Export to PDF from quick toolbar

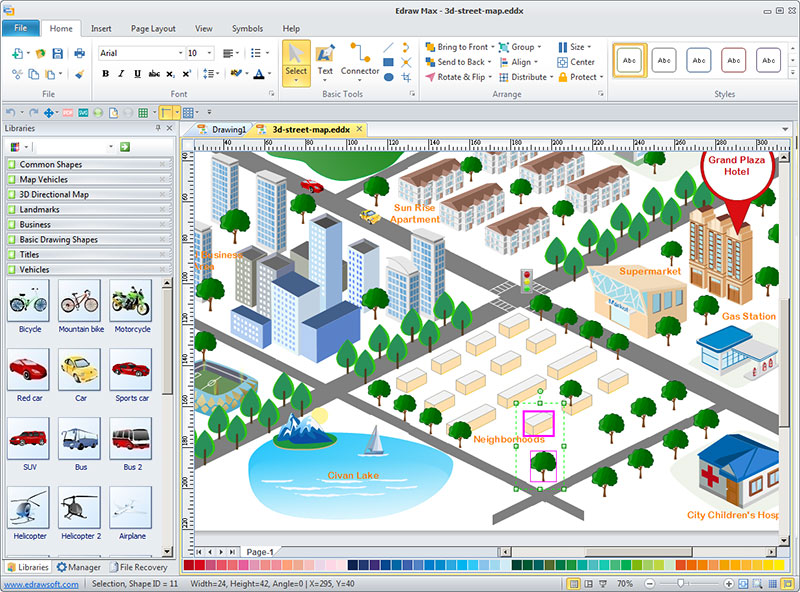tap(68, 113)
